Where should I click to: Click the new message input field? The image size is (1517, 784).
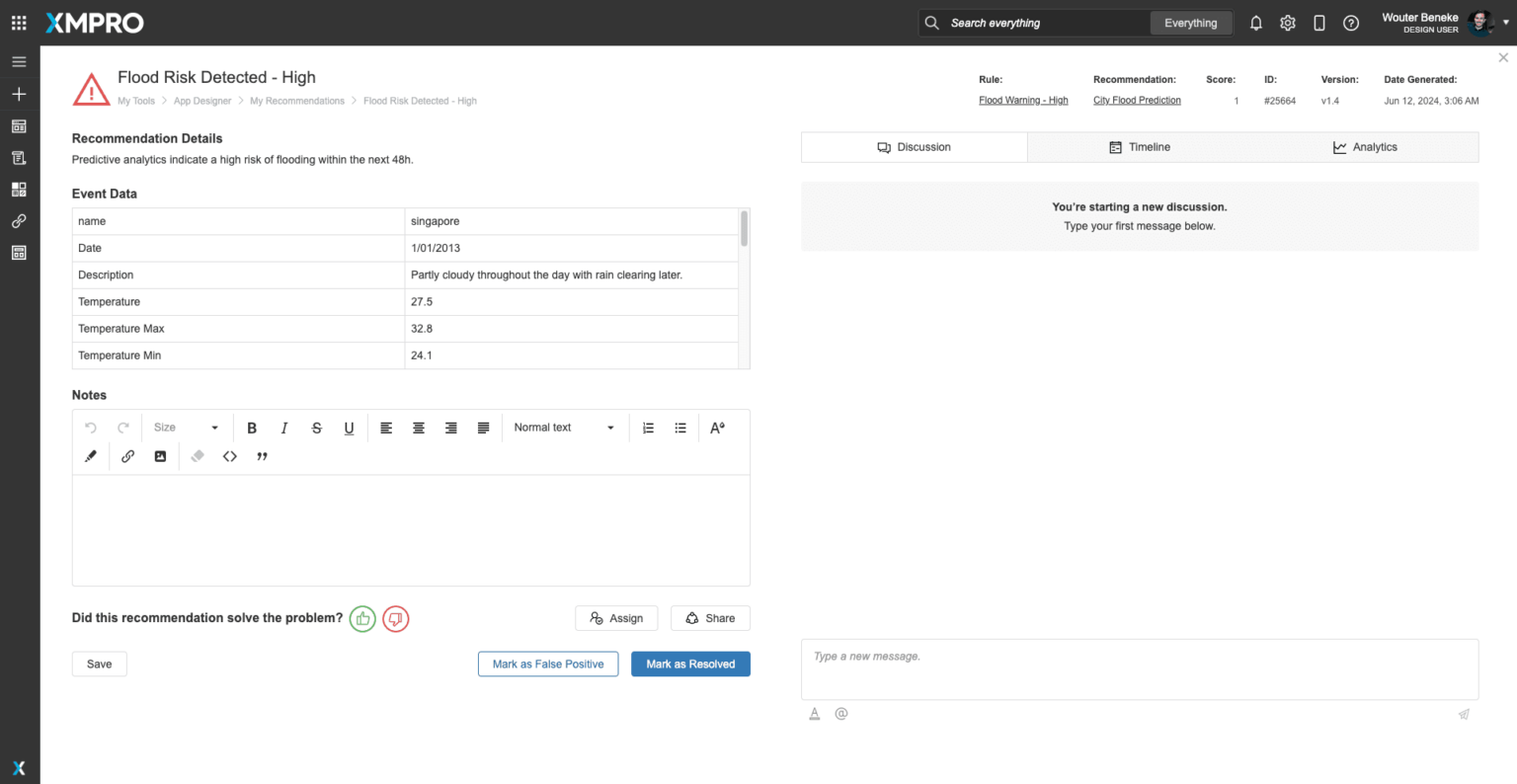click(1139, 668)
